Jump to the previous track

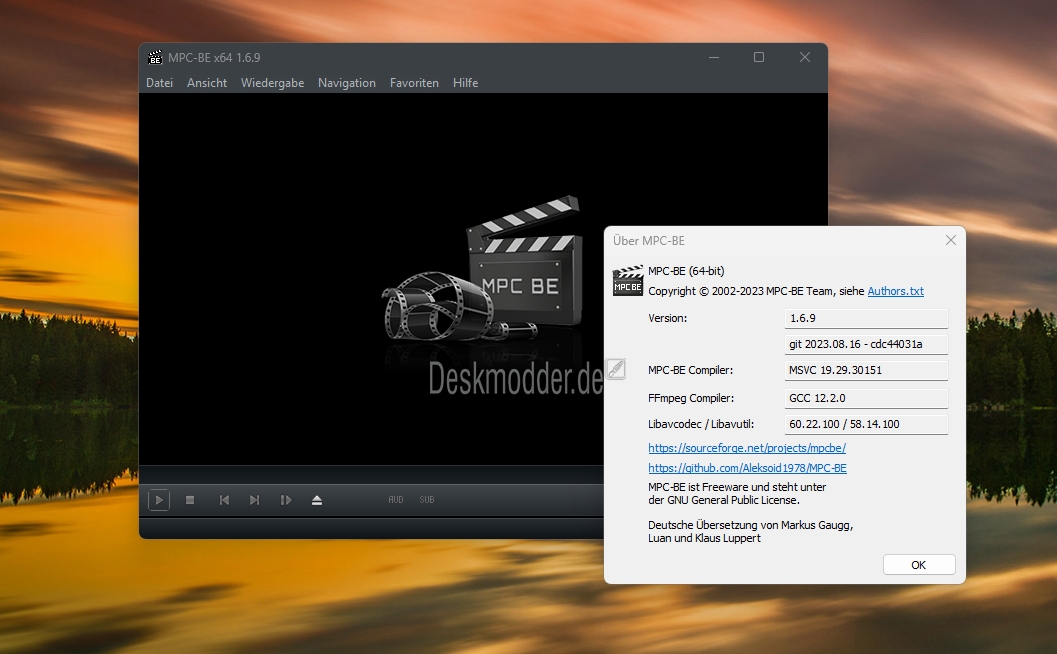(x=224, y=500)
